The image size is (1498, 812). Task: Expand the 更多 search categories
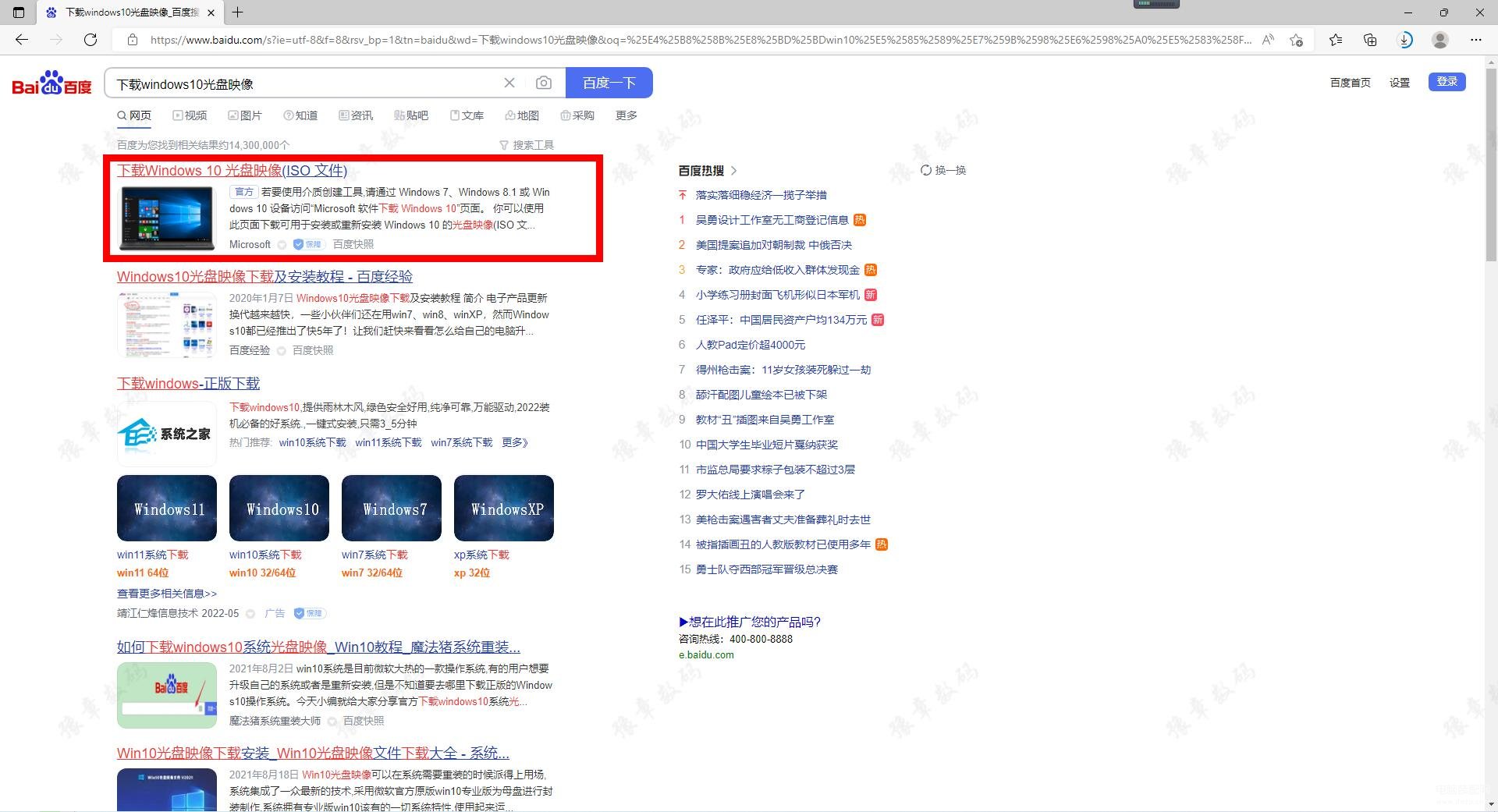(x=626, y=115)
